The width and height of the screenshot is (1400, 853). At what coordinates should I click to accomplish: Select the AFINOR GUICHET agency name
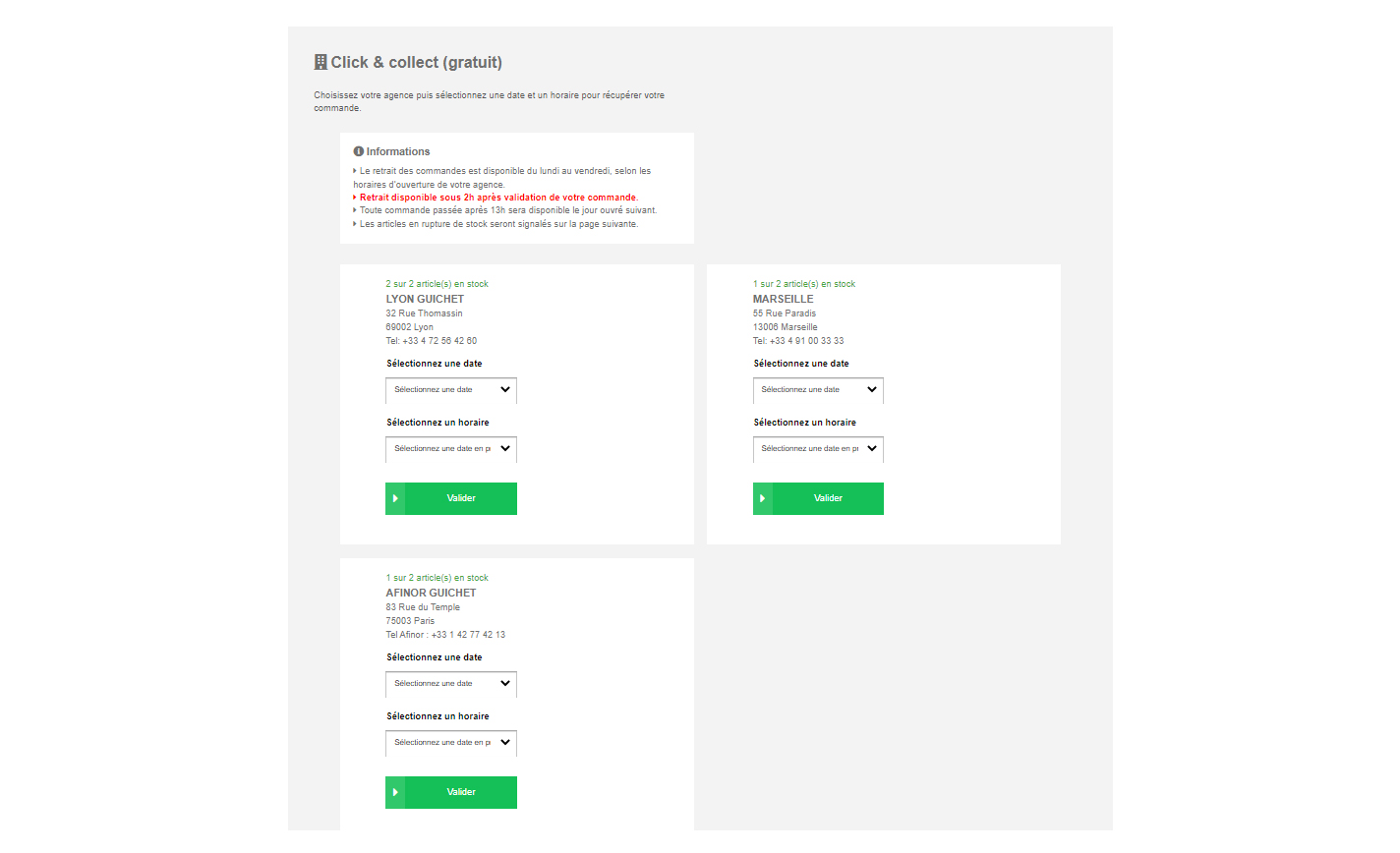click(431, 593)
